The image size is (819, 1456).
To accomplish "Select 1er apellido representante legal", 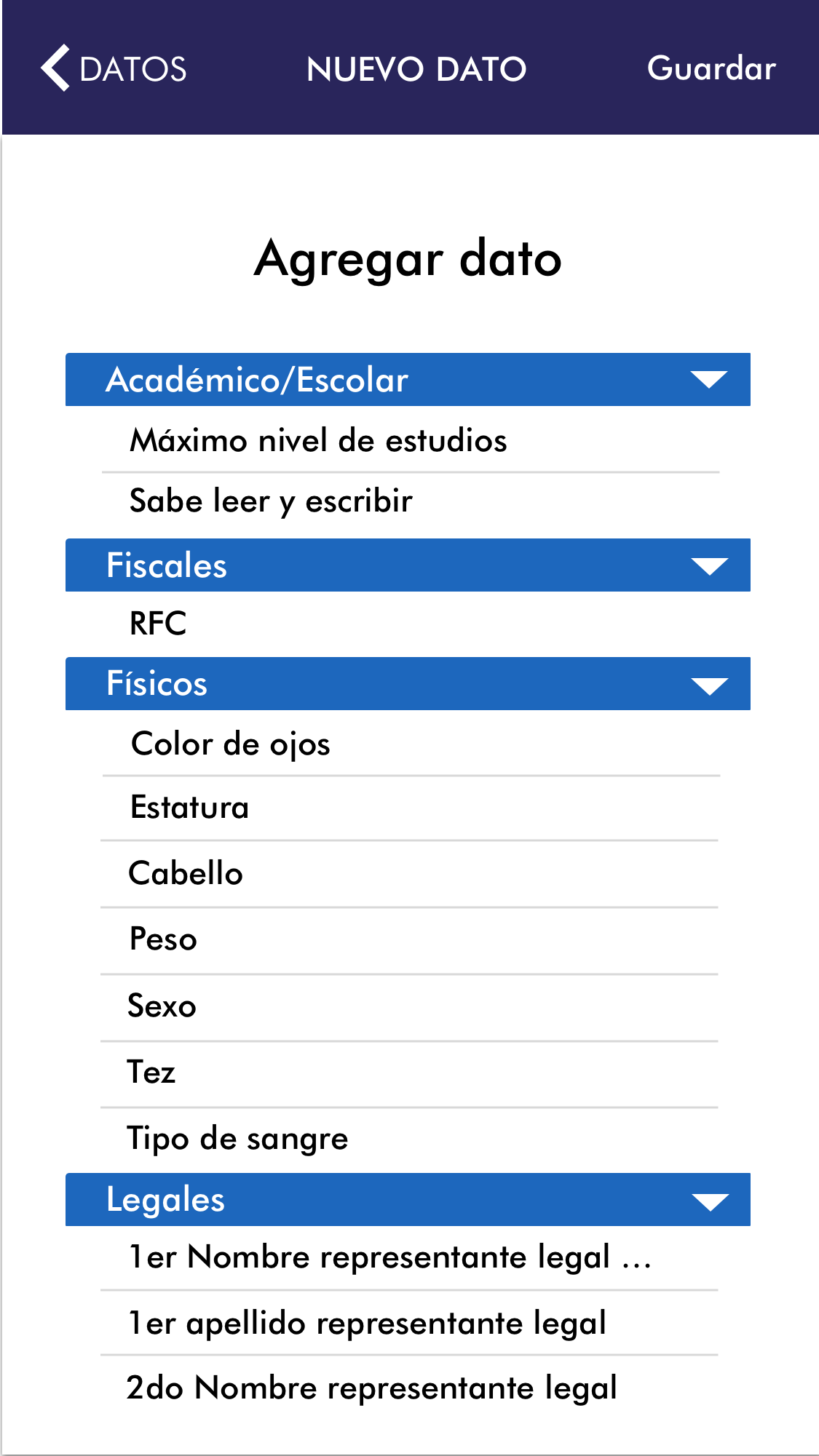I will point(367,1324).
